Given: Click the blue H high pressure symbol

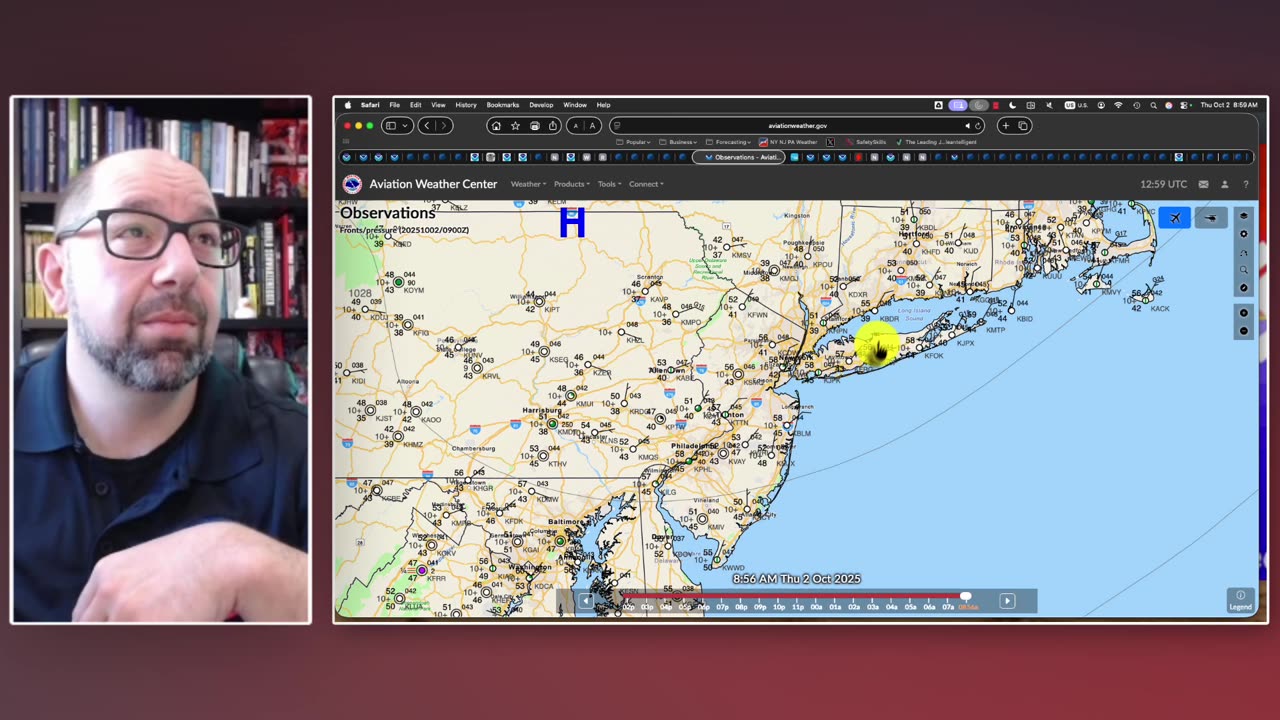Looking at the screenshot, I should point(572,223).
